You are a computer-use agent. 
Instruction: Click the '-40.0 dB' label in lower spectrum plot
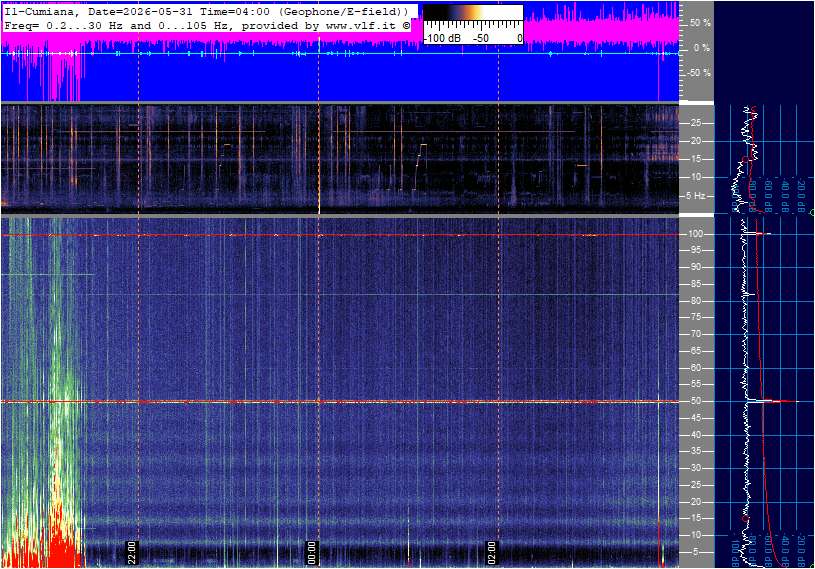(785, 550)
